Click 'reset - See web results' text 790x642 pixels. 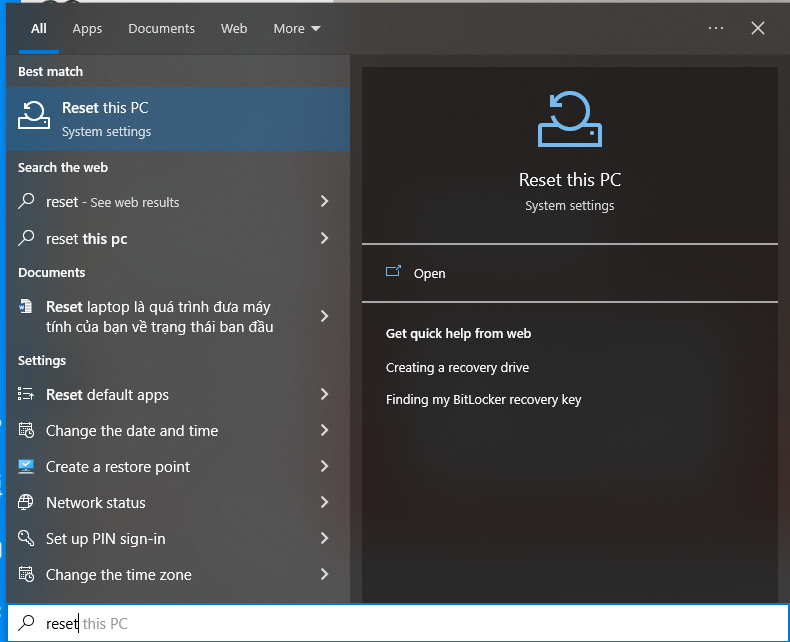click(113, 202)
